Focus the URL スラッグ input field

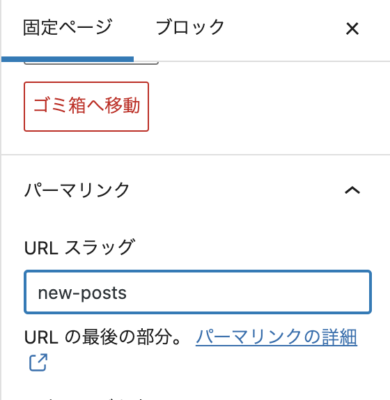coord(198,292)
